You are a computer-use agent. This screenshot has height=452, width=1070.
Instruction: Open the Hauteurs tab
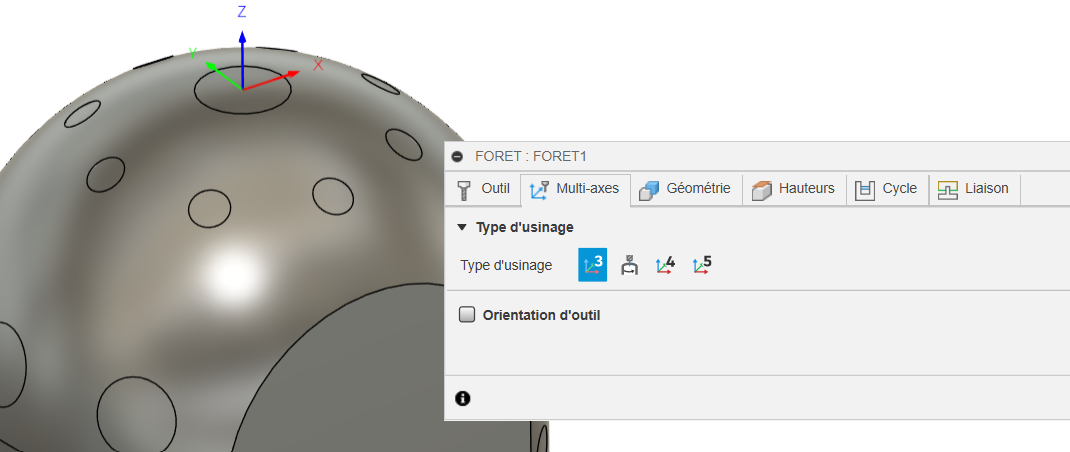[x=794, y=189]
